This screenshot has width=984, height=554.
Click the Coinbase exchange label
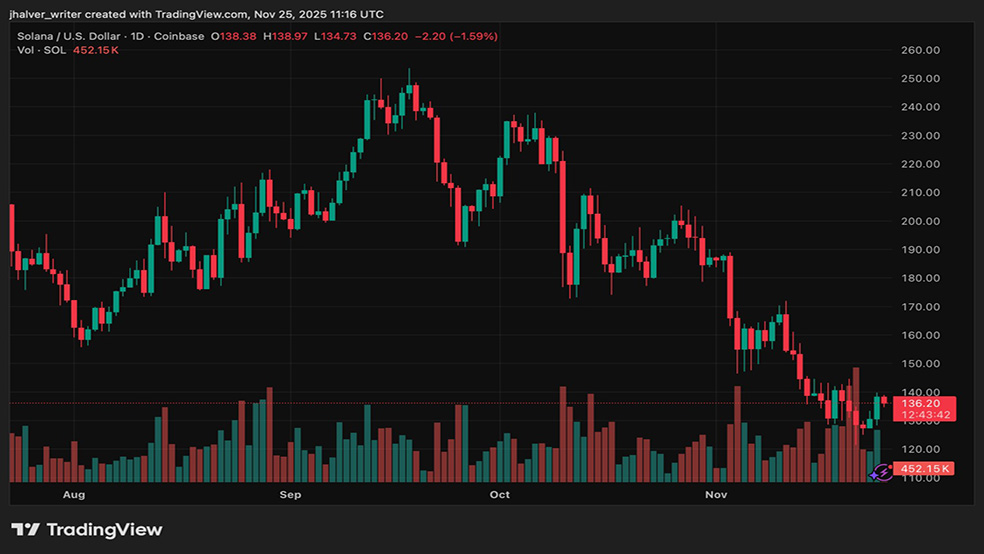click(x=181, y=36)
